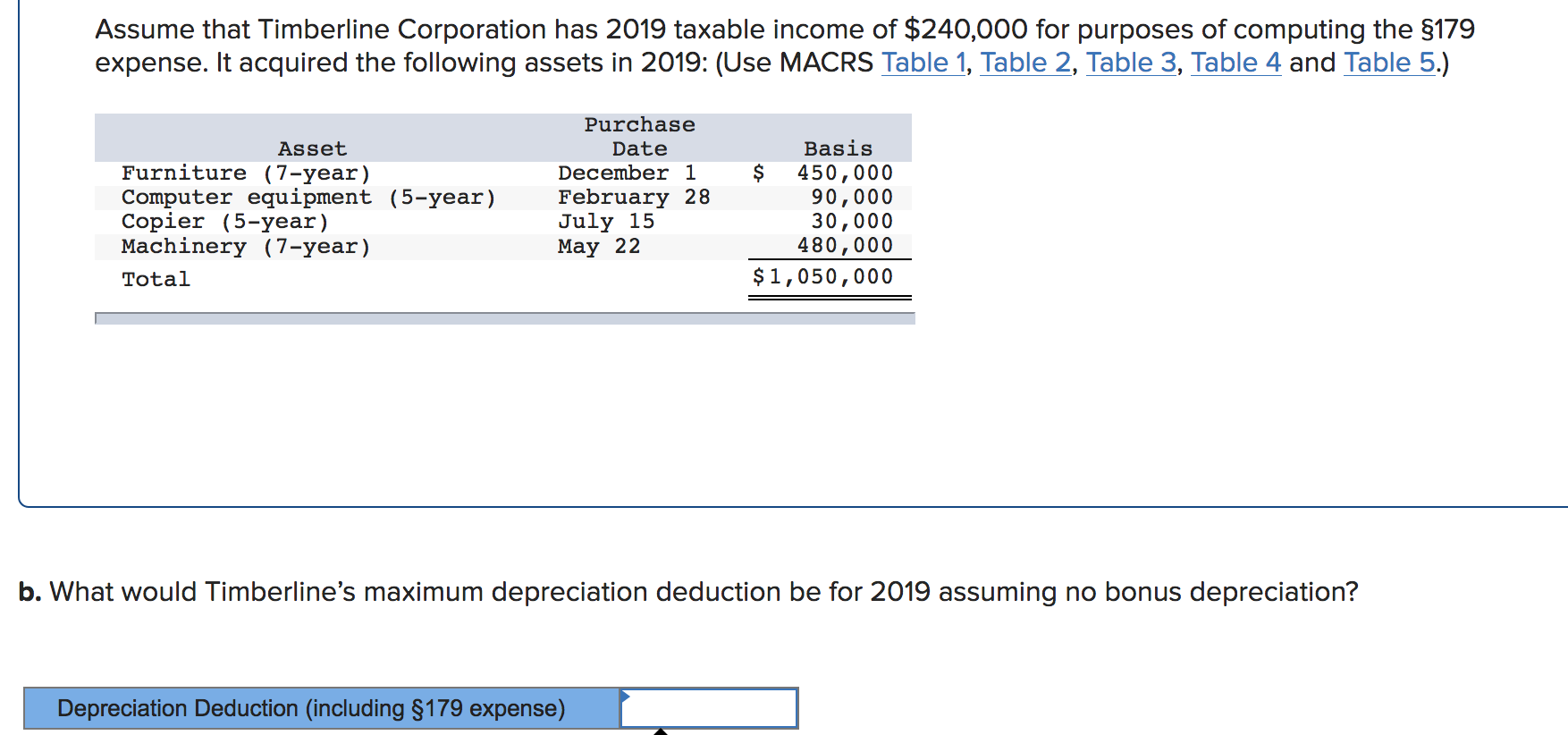
Task: Open the MACRS Table 1 link
Action: (x=923, y=63)
